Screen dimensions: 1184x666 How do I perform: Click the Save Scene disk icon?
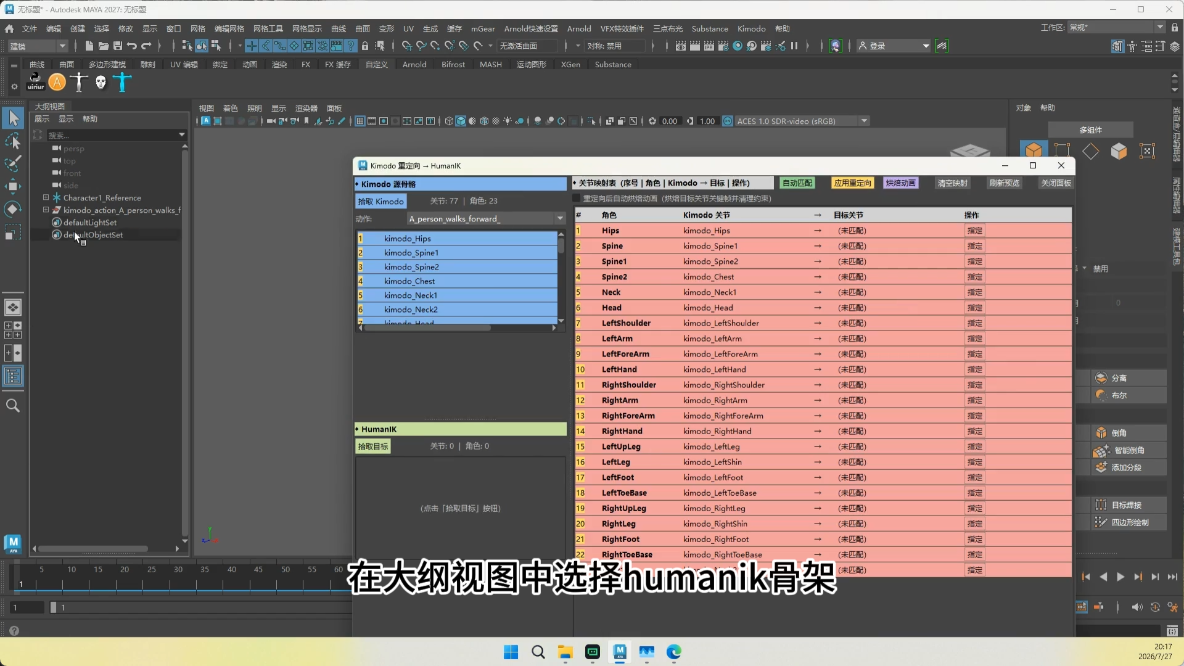coord(118,46)
